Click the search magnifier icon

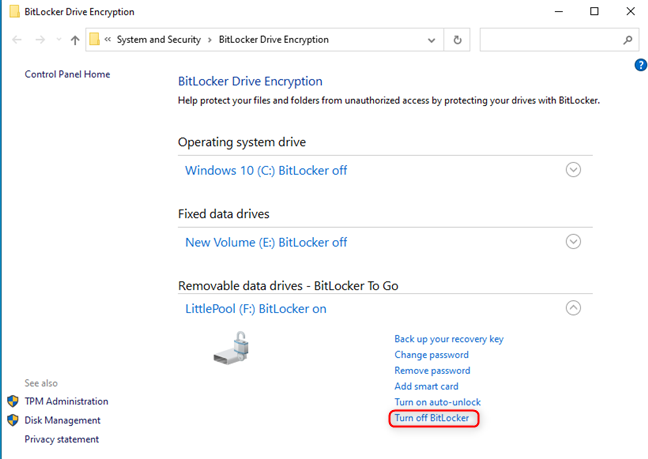(628, 40)
